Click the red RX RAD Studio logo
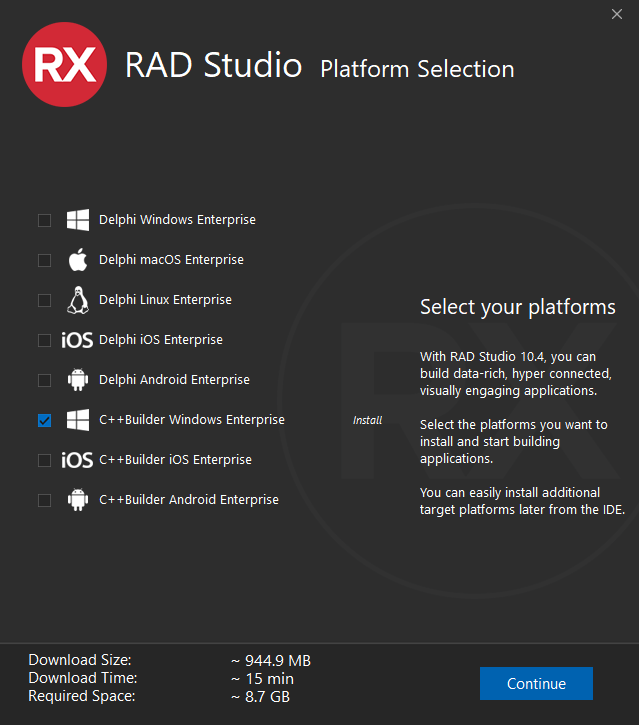 point(65,65)
